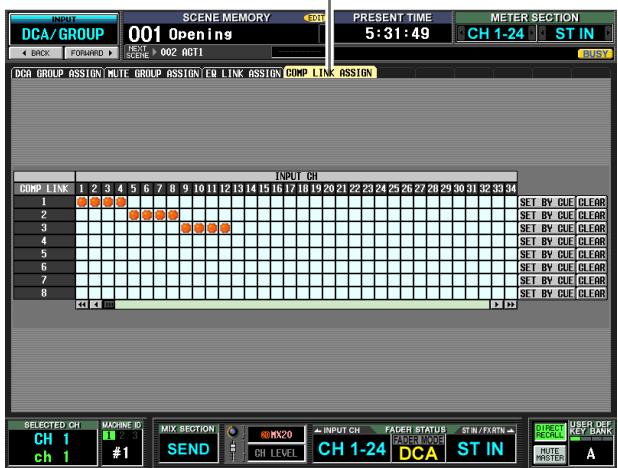Click input channel column header 17
Screen dimensions: 618x468
(x=290, y=188)
